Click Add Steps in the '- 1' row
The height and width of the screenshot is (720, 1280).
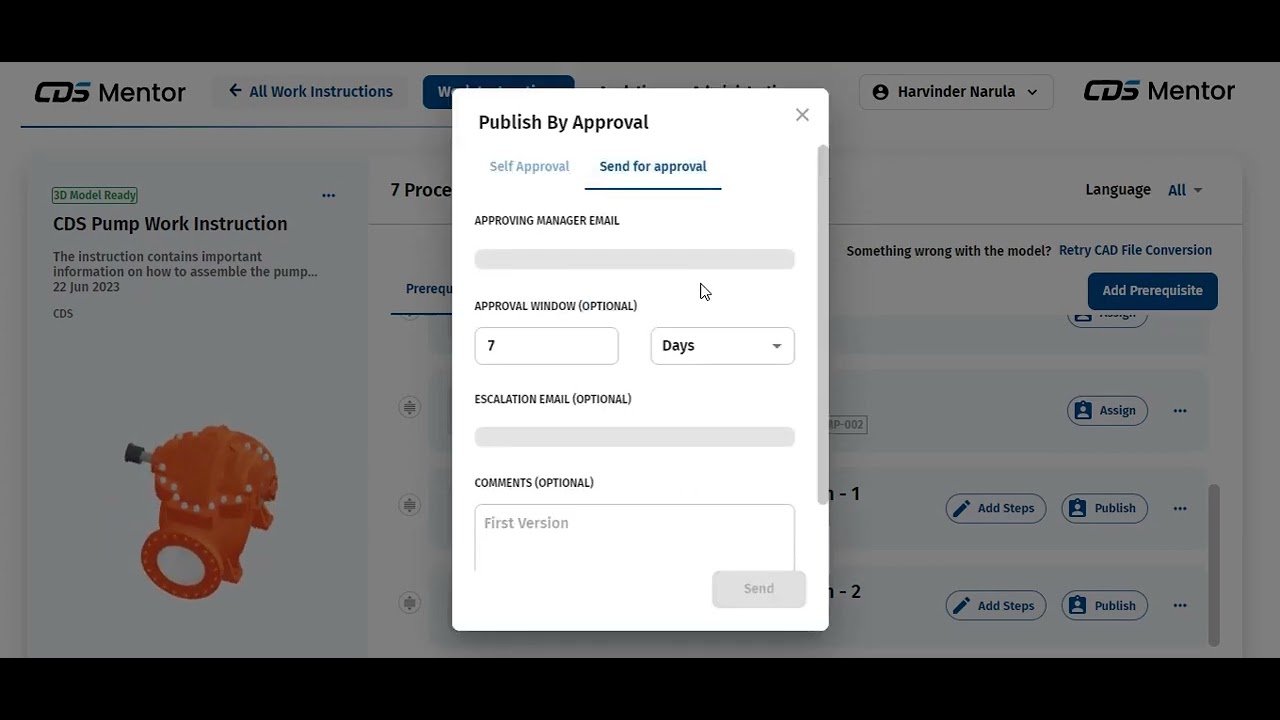(996, 508)
